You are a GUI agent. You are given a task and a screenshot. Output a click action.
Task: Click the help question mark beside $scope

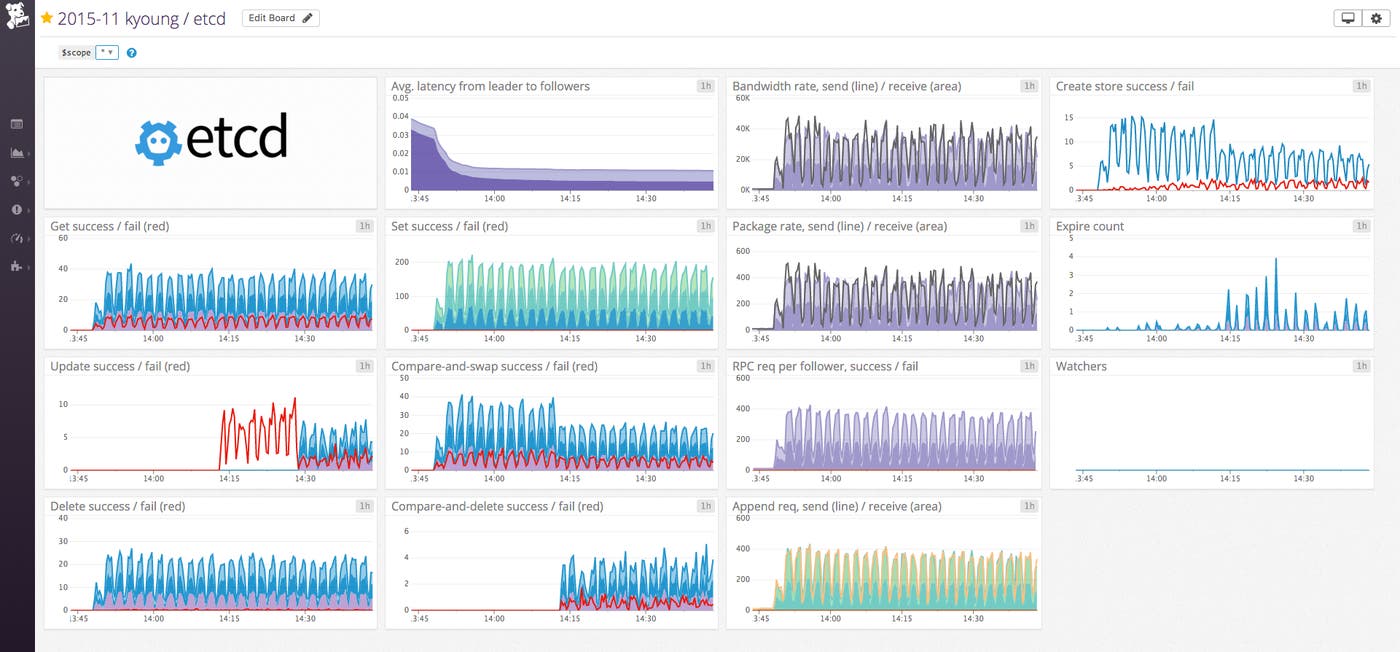pyautogui.click(x=131, y=52)
